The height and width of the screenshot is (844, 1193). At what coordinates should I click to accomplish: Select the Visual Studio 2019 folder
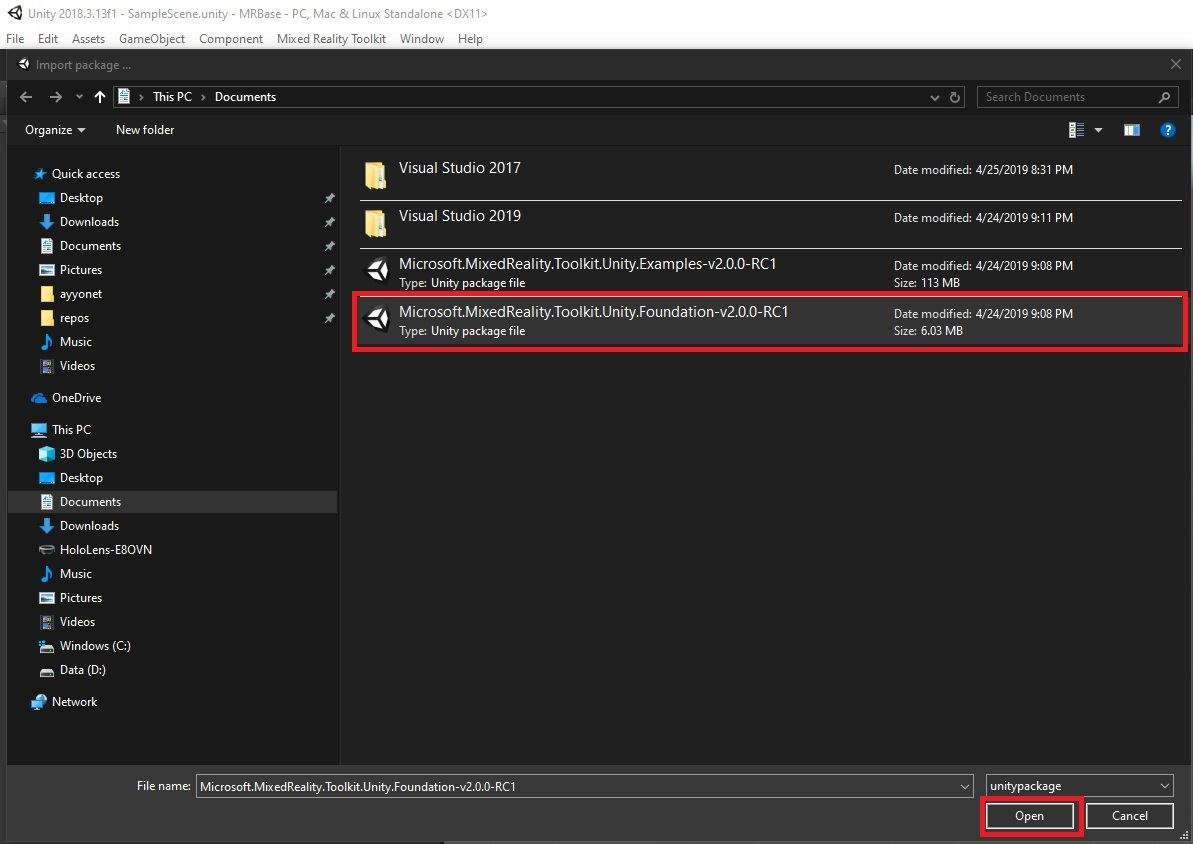[770, 224]
